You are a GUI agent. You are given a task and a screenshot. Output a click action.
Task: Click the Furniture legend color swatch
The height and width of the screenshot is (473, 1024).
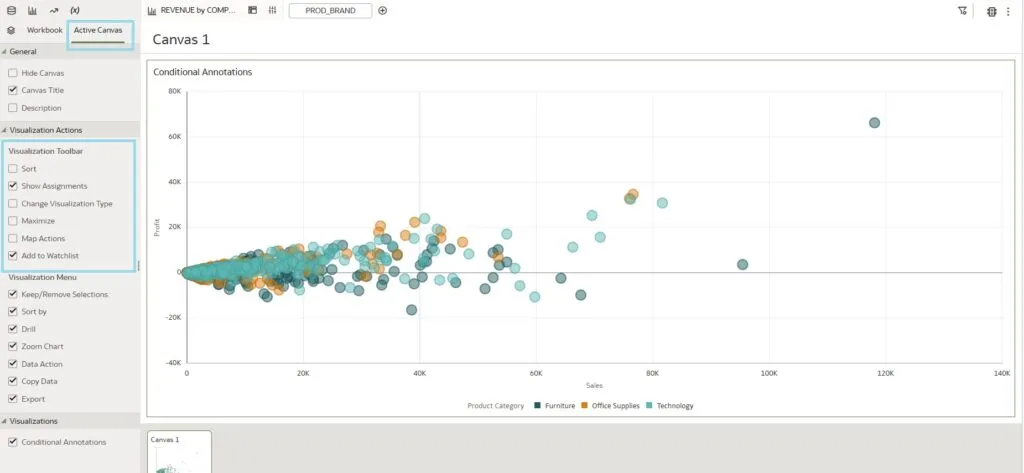(537, 406)
